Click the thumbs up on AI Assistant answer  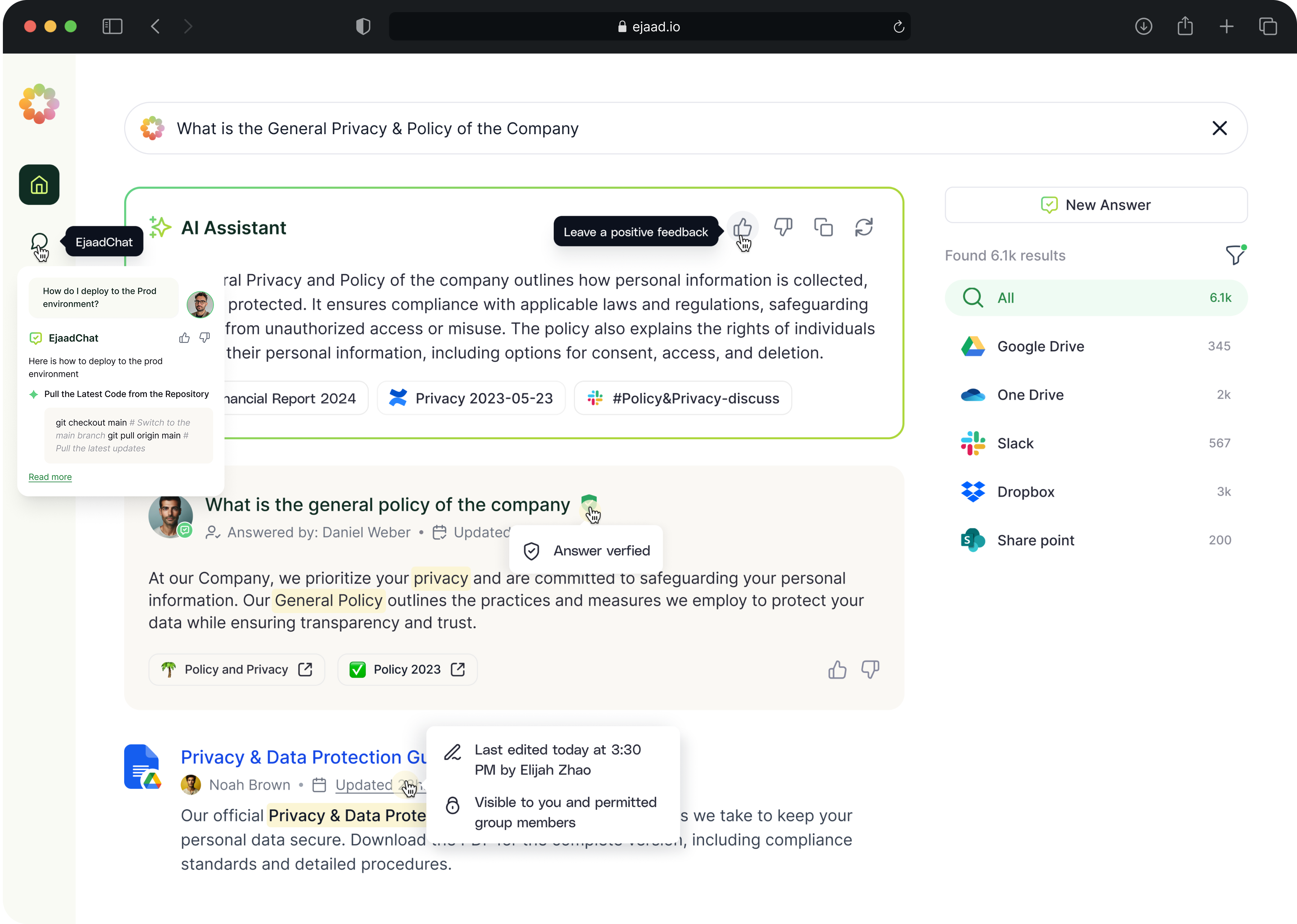click(x=742, y=228)
